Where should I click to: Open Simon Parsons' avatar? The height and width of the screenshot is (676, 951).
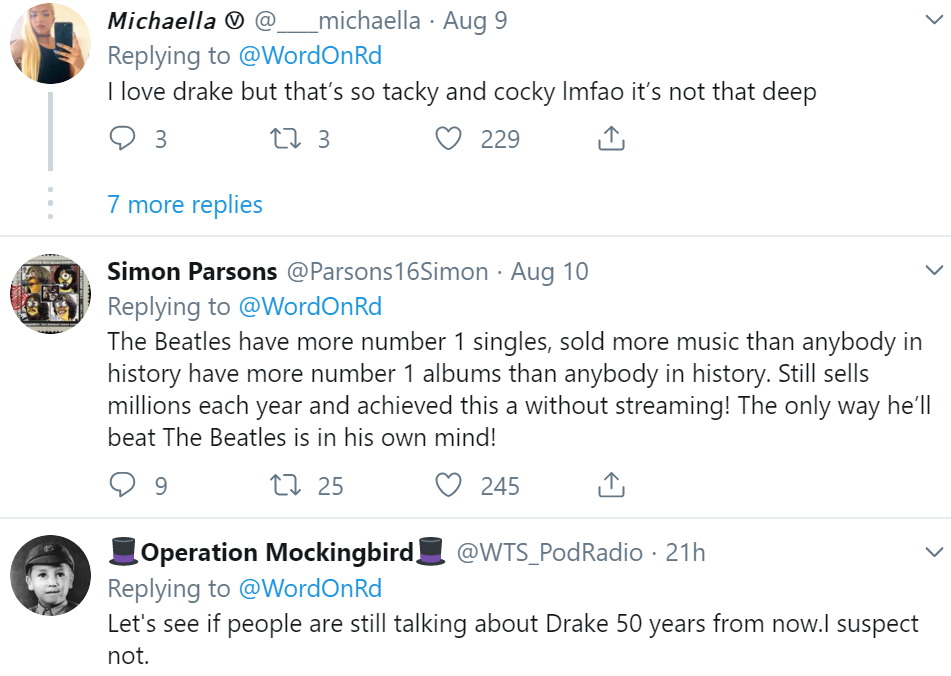click(50, 293)
